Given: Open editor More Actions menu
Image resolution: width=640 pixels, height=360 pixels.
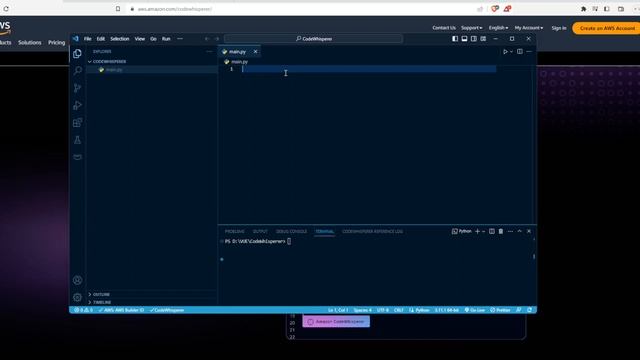Looking at the screenshot, I should (529, 52).
